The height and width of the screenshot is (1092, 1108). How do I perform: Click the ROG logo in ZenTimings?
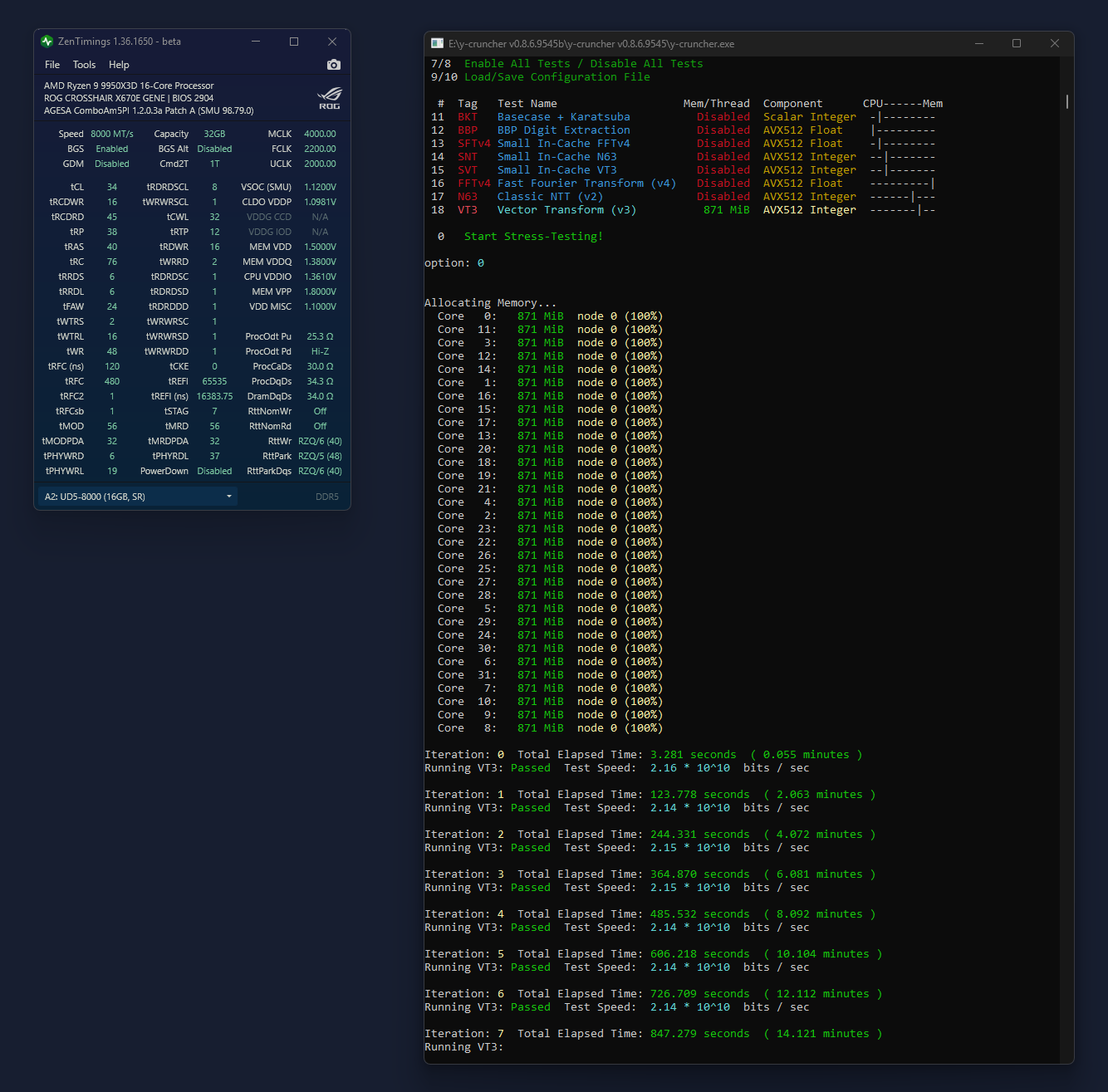click(x=330, y=97)
